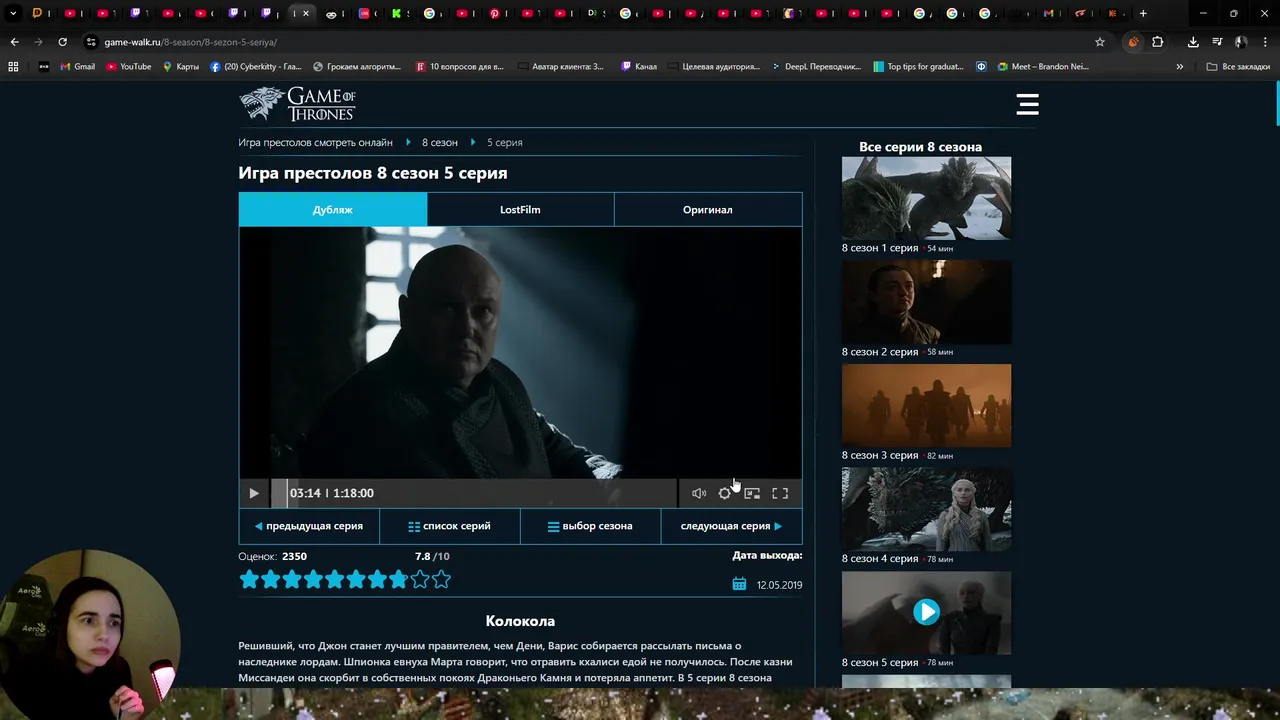Go back with the browser back arrow
This screenshot has height=720, width=1280.
coord(14,42)
